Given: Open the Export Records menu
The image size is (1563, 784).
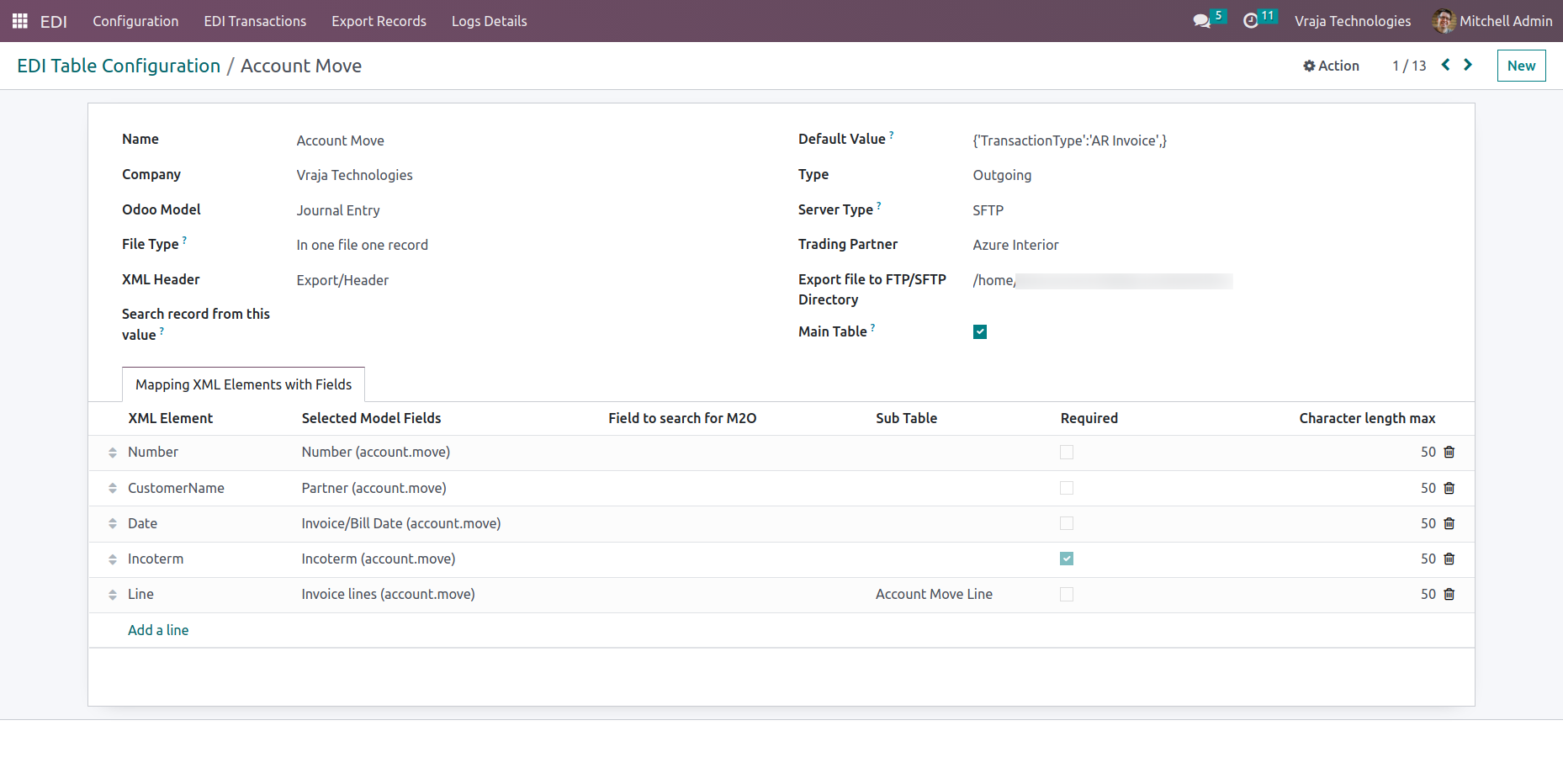Looking at the screenshot, I should (x=379, y=21).
